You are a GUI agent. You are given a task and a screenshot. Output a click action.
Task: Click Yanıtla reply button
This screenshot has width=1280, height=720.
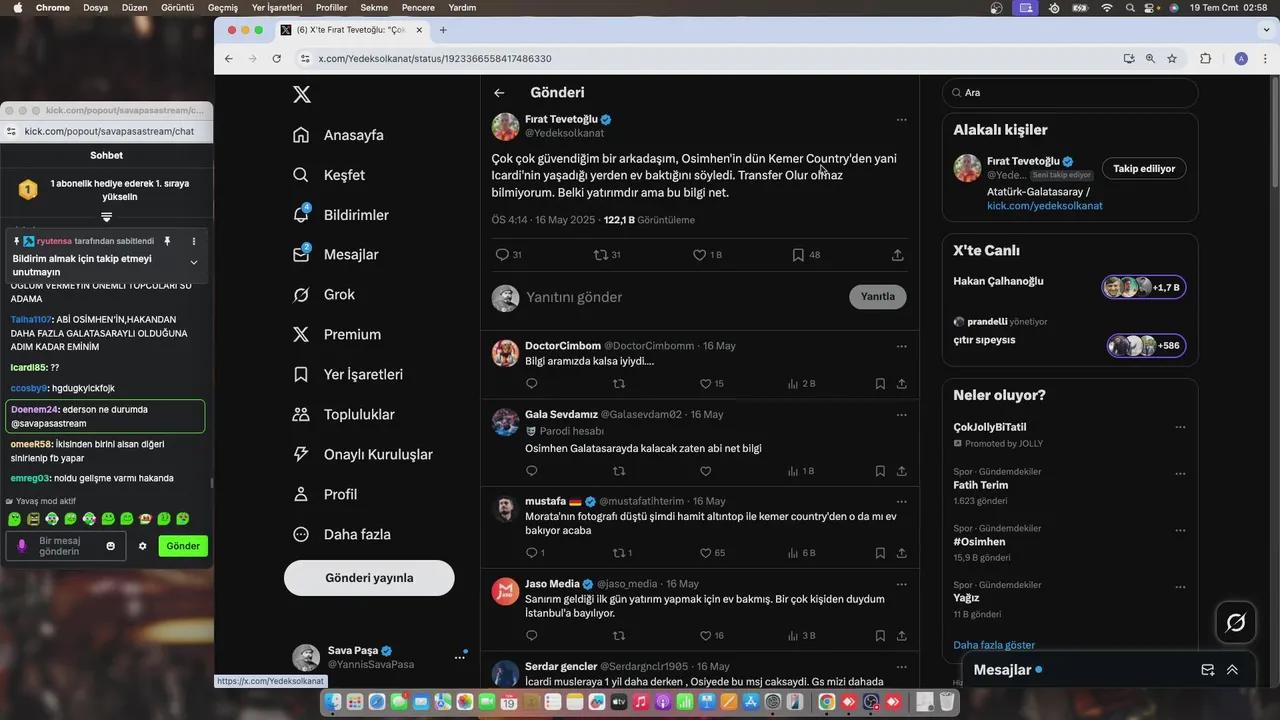(x=878, y=297)
